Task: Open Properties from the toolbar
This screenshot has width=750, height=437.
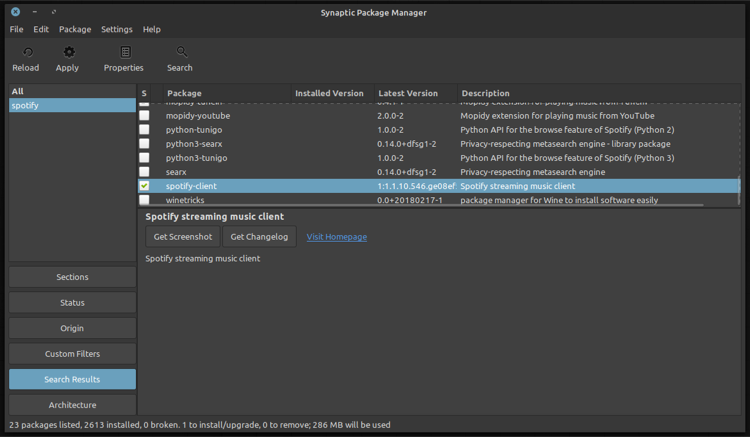Action: click(123, 59)
